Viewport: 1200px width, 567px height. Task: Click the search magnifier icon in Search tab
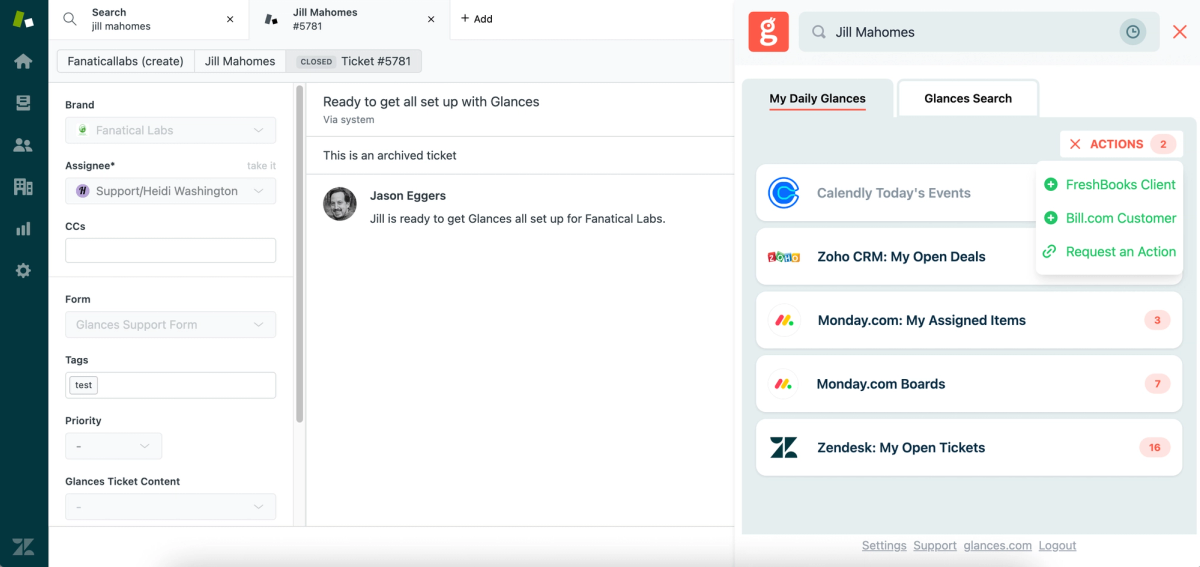(69, 19)
